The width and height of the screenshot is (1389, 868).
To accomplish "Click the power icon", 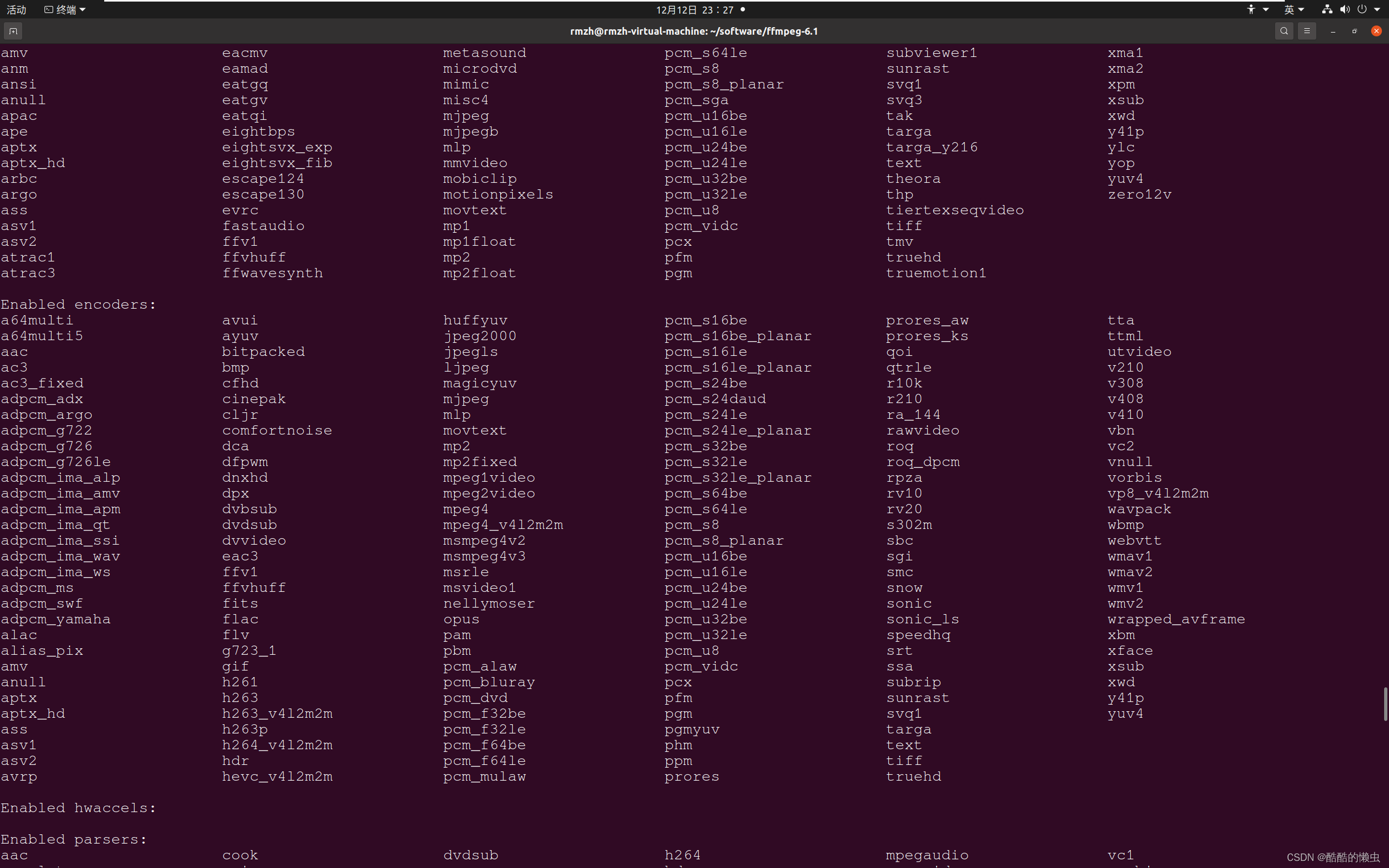I will pyautogui.click(x=1362, y=9).
